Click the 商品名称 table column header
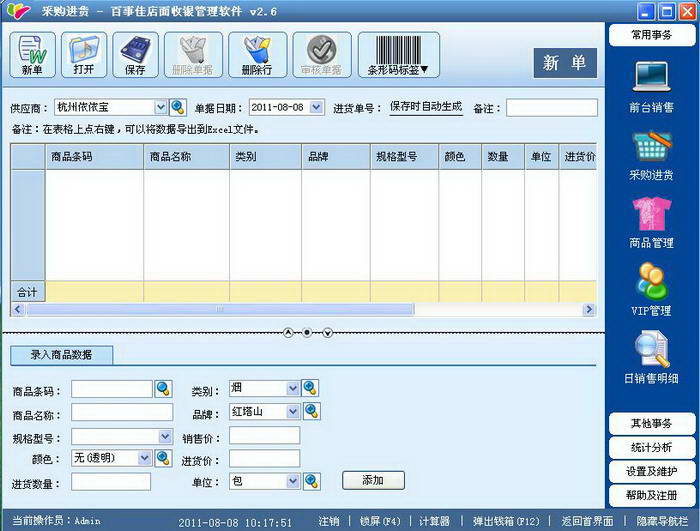Viewport: 700px width, 531px height. [187, 157]
